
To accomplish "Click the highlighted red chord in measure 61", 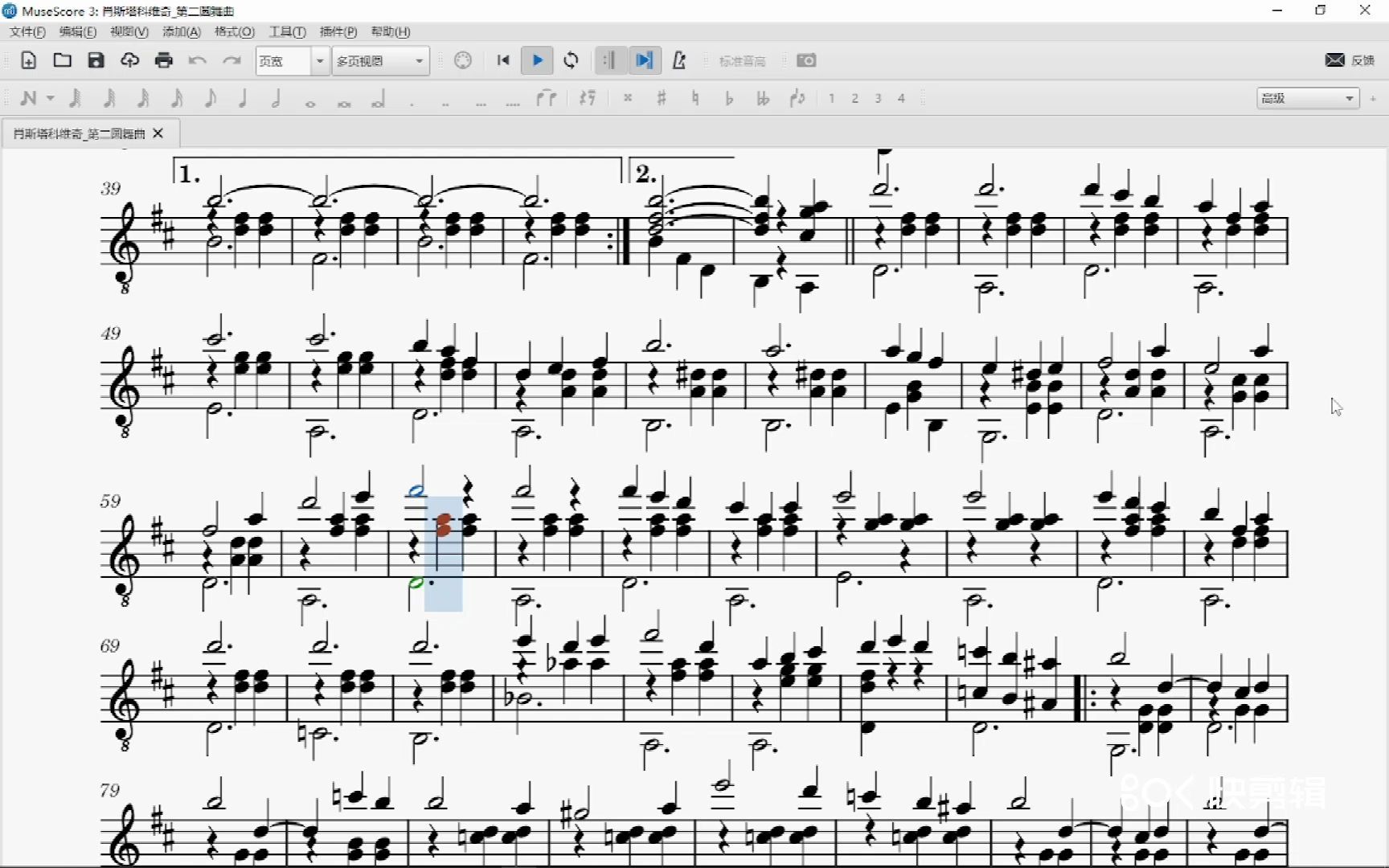I will point(443,525).
